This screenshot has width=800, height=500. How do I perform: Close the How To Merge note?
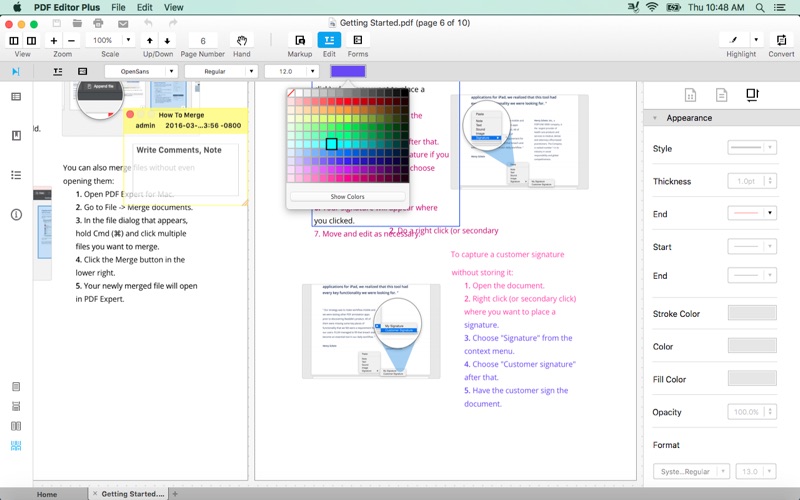click(x=130, y=114)
